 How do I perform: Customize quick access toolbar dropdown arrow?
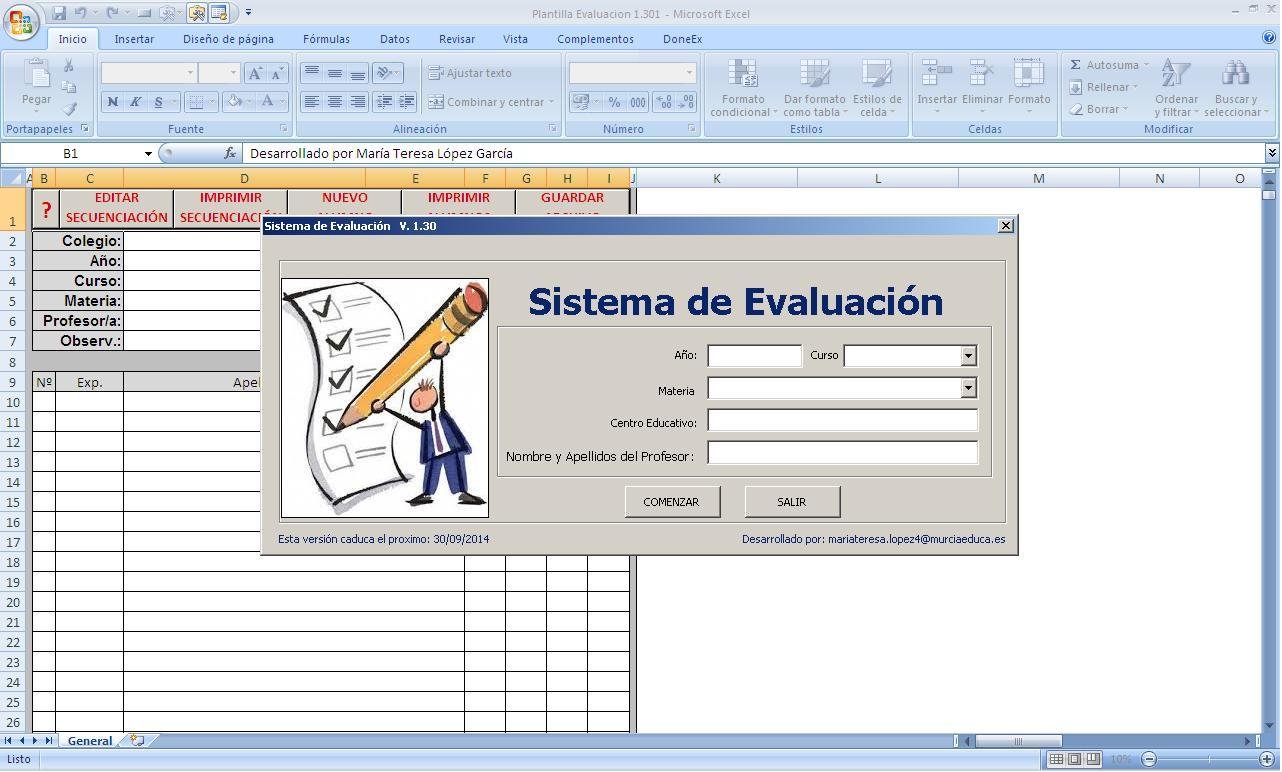(x=248, y=13)
